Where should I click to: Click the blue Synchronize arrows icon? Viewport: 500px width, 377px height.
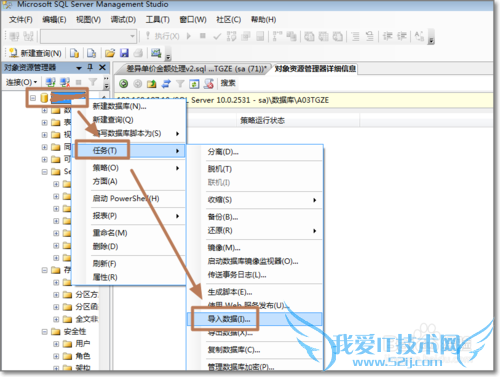click(x=166, y=84)
